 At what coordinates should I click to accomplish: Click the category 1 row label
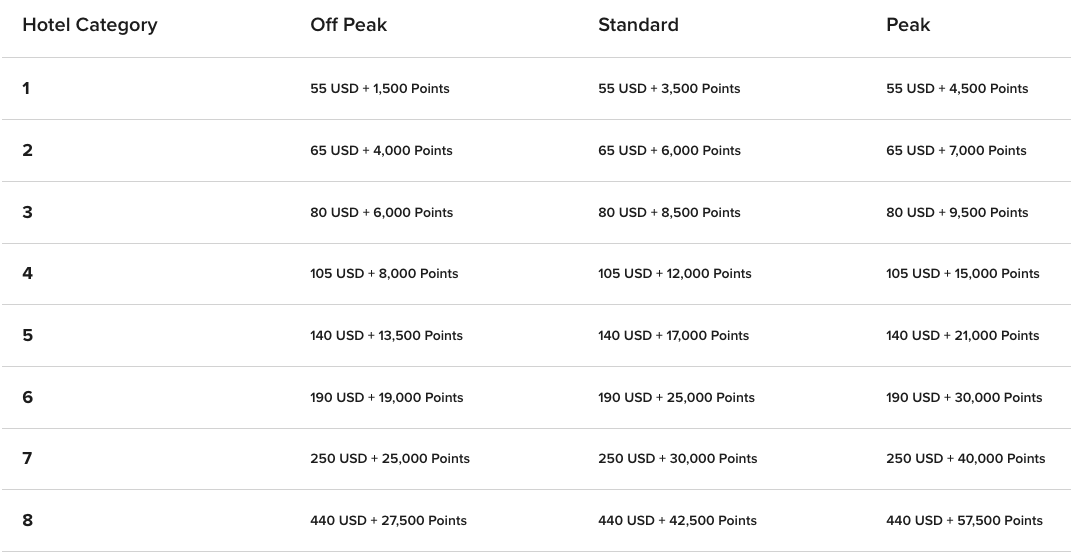pos(26,88)
